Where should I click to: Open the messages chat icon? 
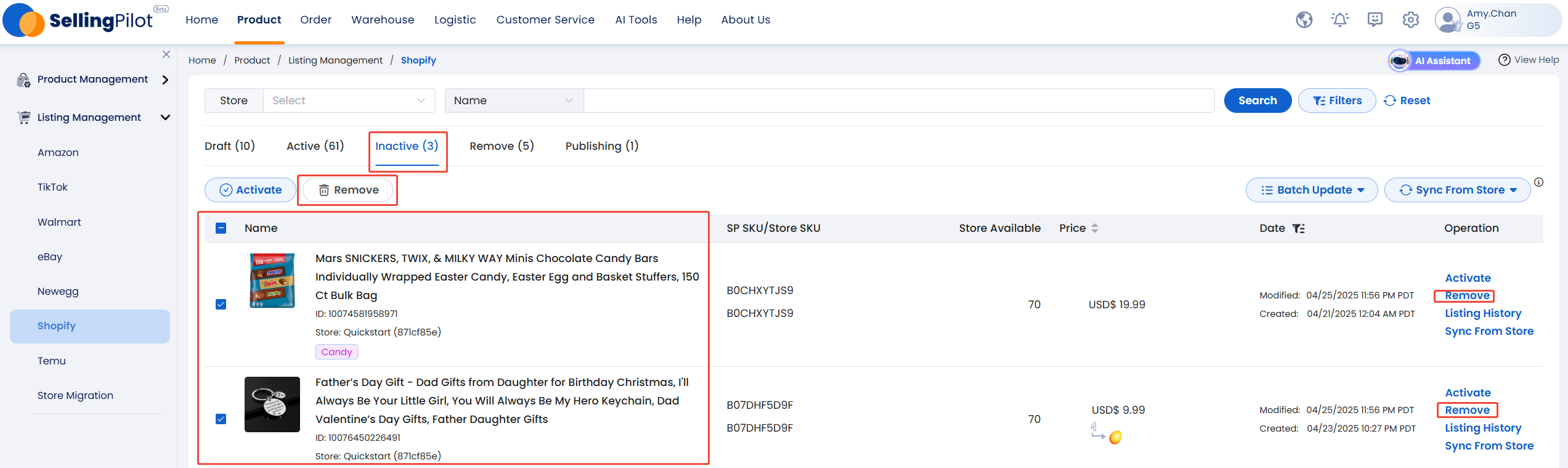coord(1375,20)
